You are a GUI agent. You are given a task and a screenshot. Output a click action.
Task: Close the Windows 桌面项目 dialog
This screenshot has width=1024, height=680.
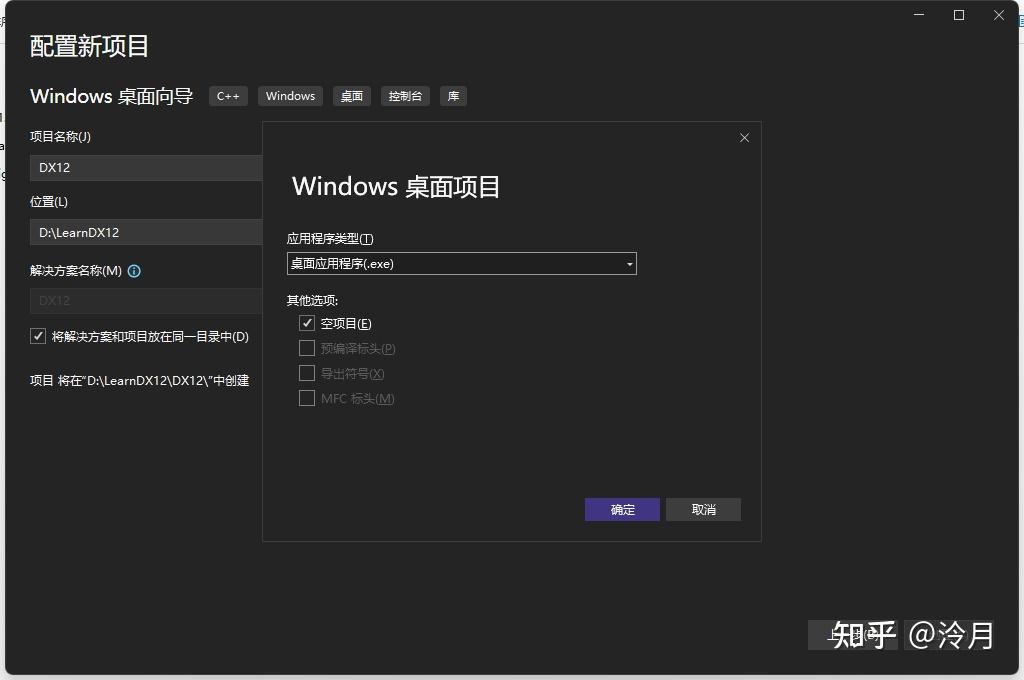coord(744,137)
